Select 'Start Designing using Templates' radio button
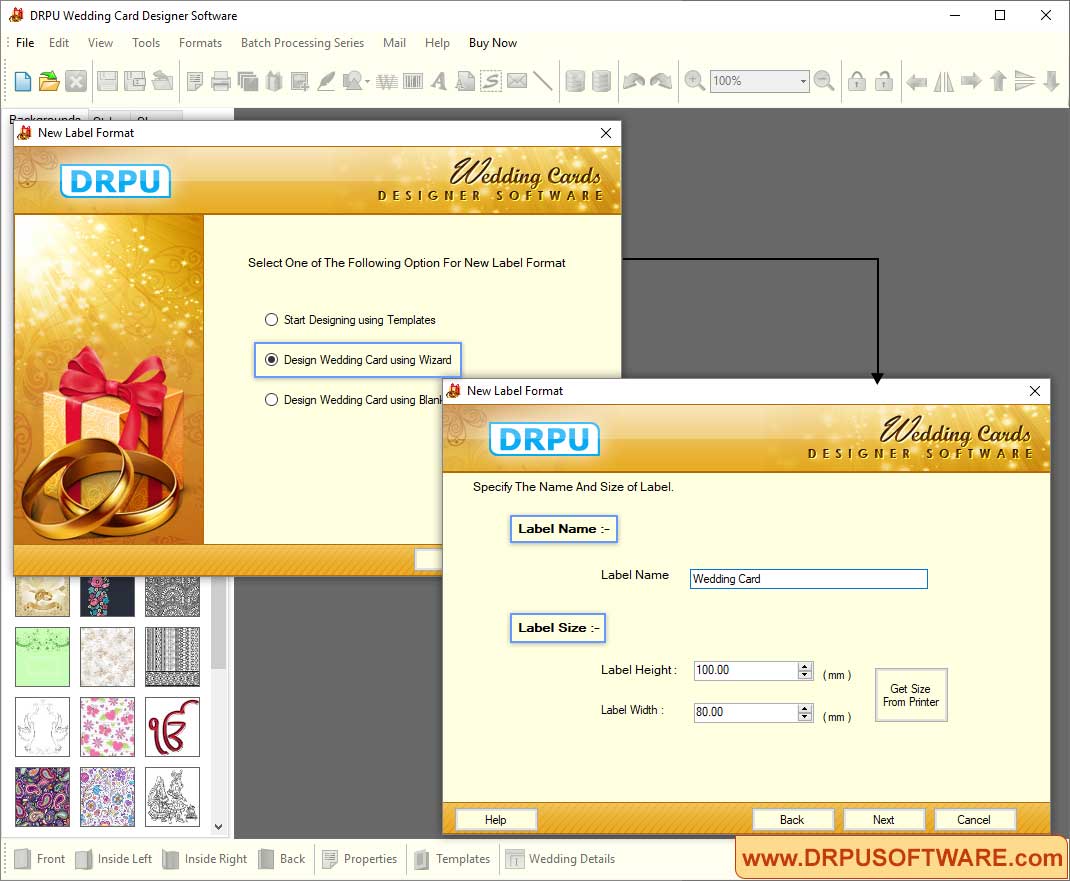This screenshot has height=881, width=1070. point(272,319)
